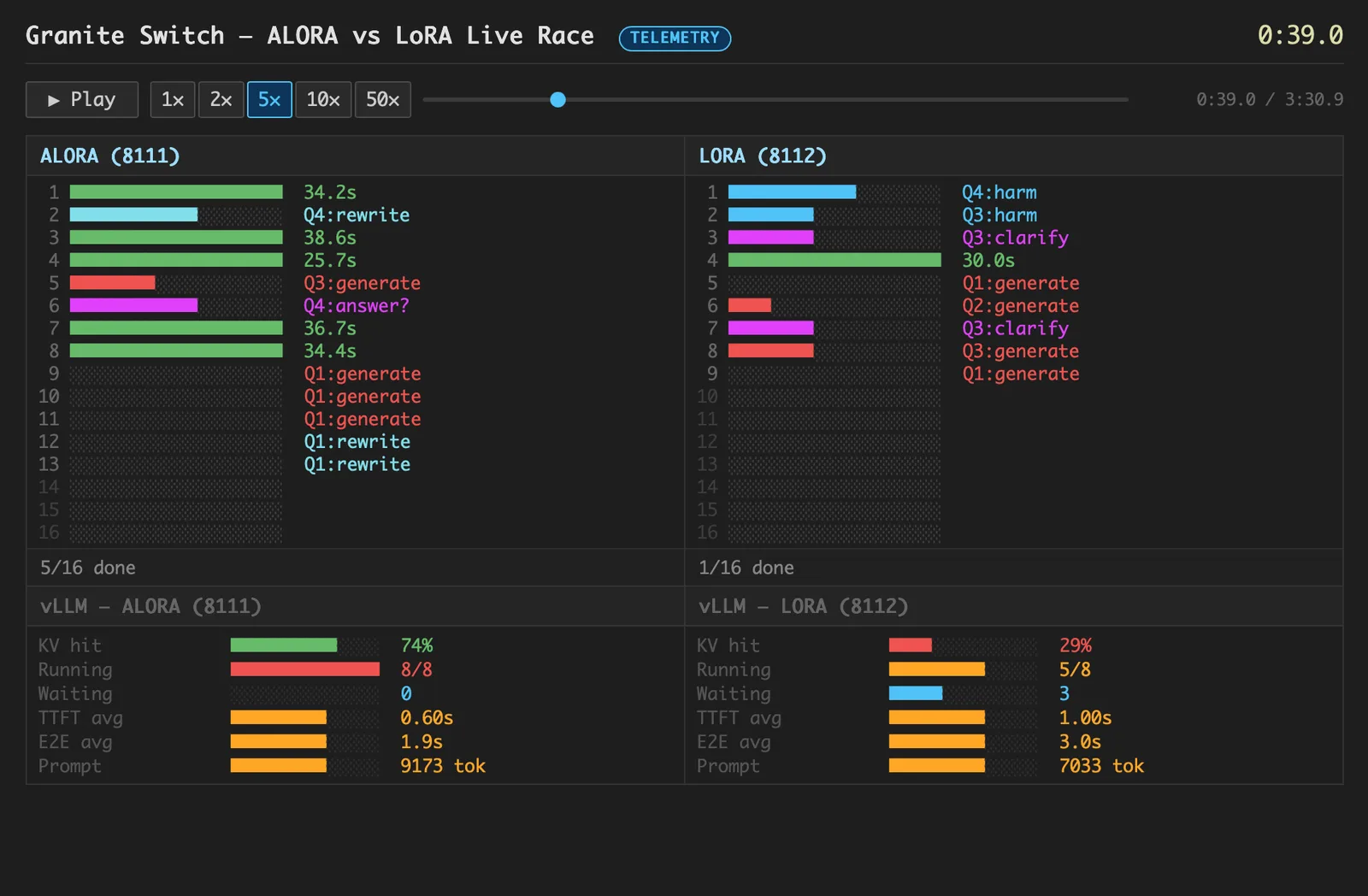Click the Q4:answer? label in ALORA
This screenshot has width=1368, height=896.
point(357,305)
